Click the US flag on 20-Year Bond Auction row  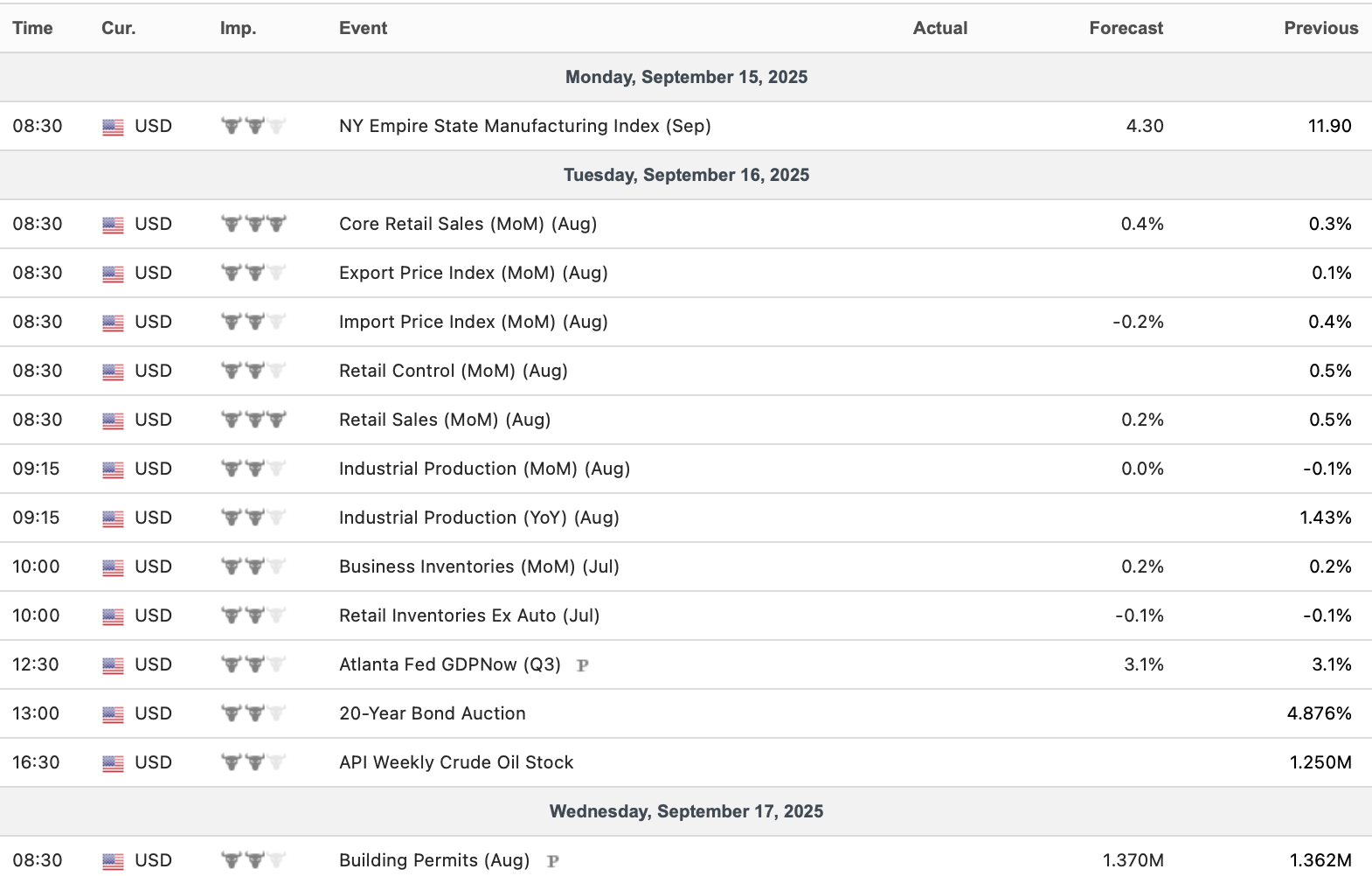pyautogui.click(x=113, y=714)
